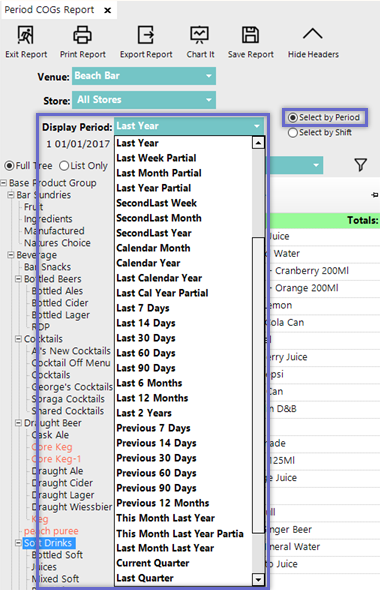Toggle the Display Period combo box arrow

257,126
